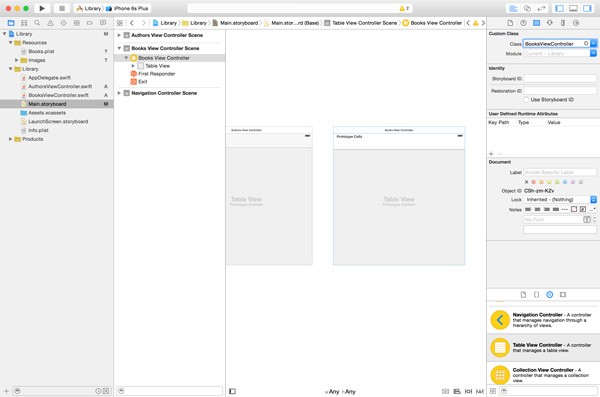Expand the Images folder
The width and height of the screenshot is (600, 397).
16,60
